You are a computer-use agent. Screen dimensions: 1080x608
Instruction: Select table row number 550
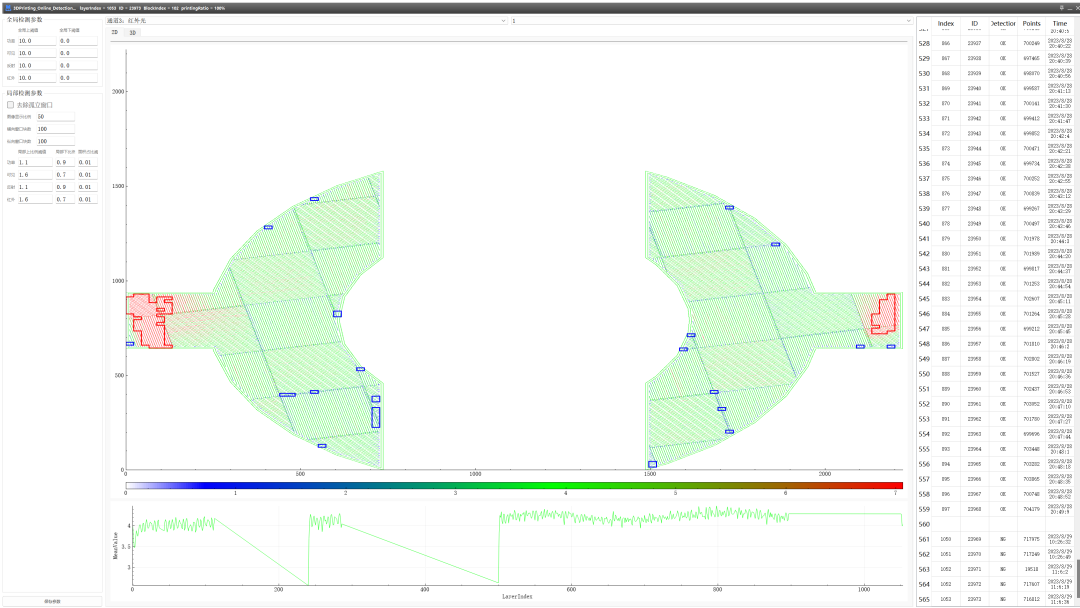point(924,374)
